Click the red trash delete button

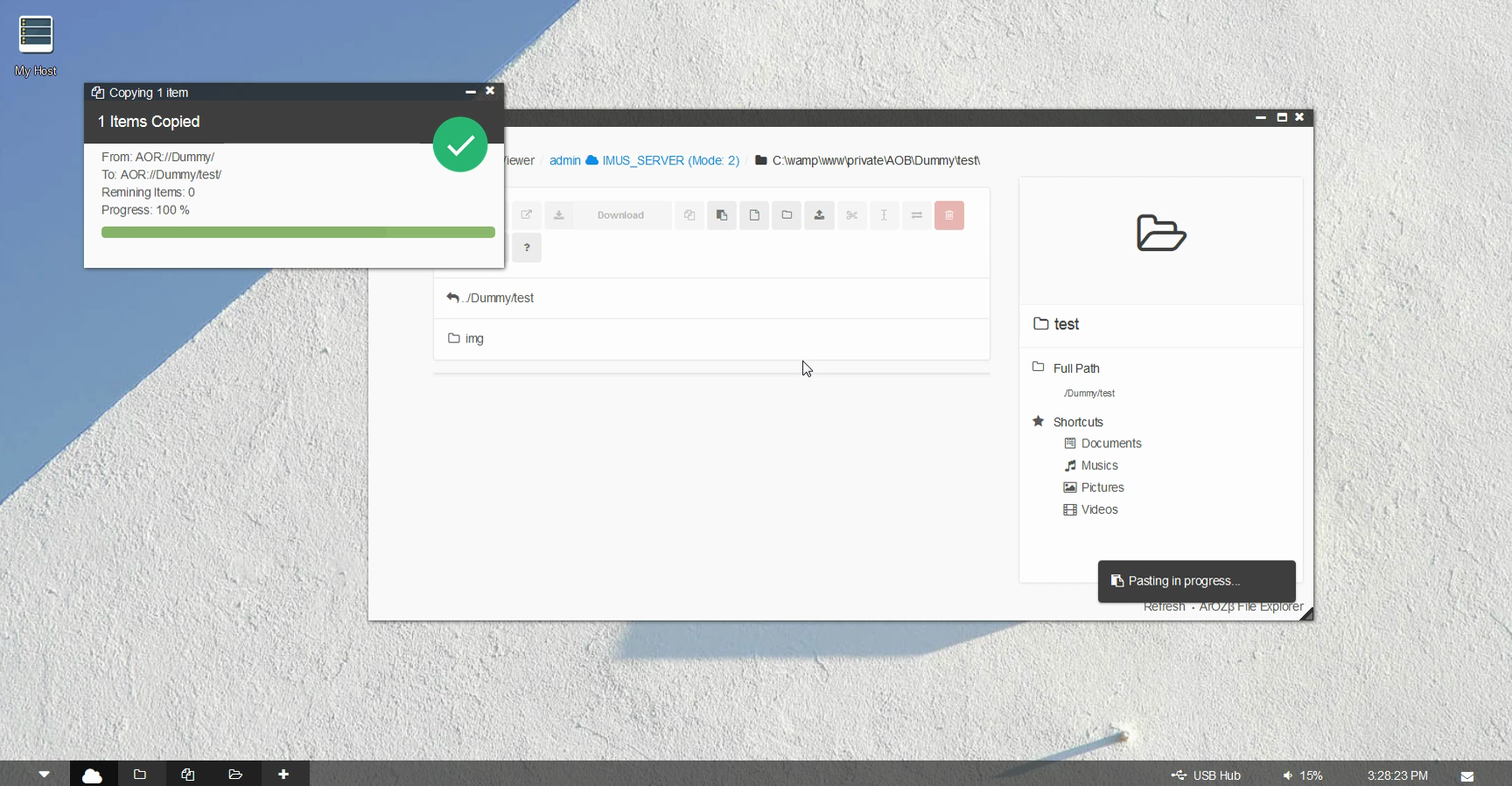click(x=948, y=215)
